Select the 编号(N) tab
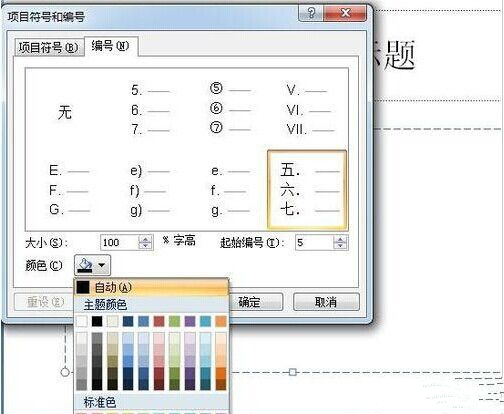The image size is (504, 414). [x=110, y=46]
